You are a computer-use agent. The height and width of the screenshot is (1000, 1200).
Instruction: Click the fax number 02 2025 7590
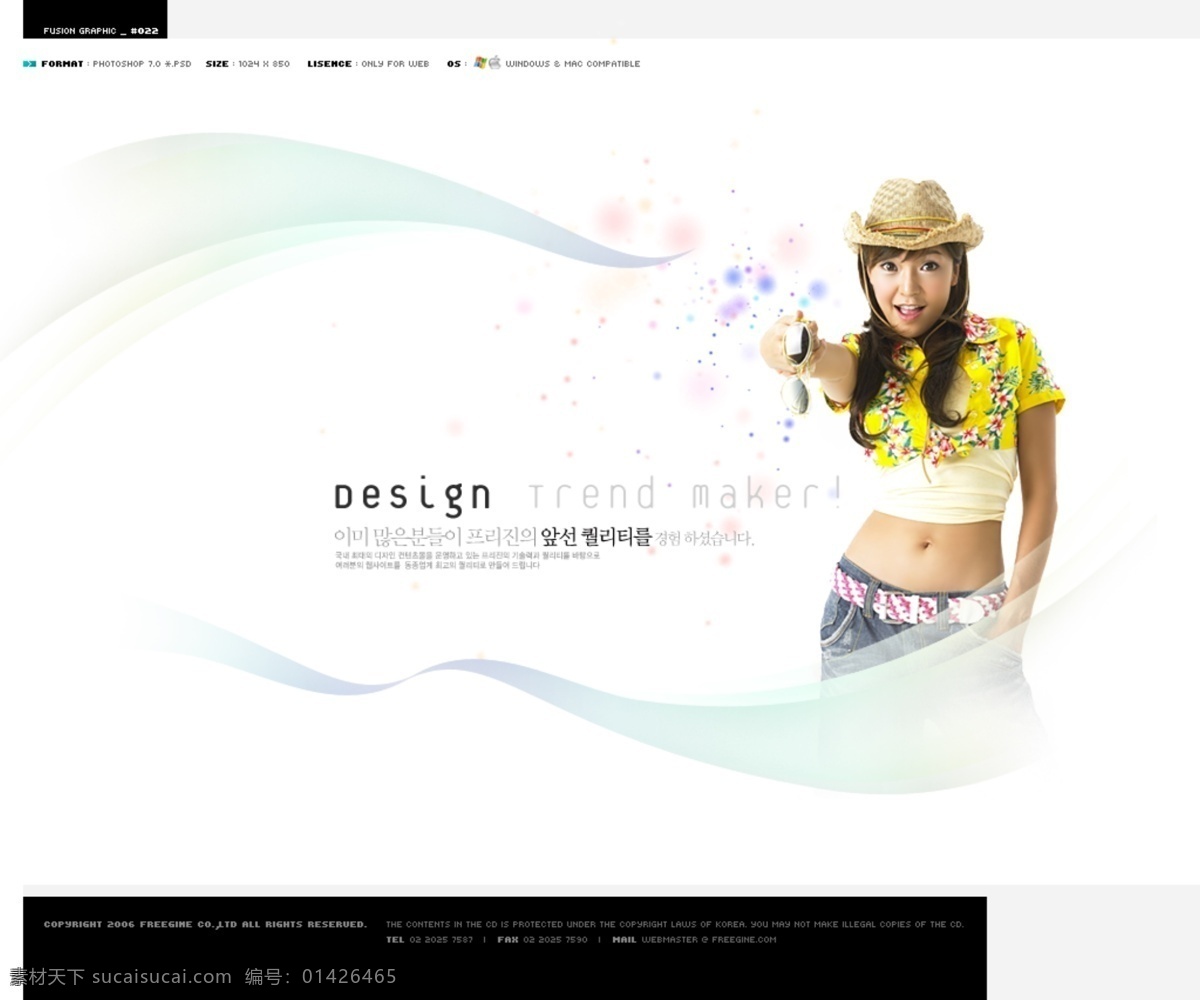pos(556,940)
